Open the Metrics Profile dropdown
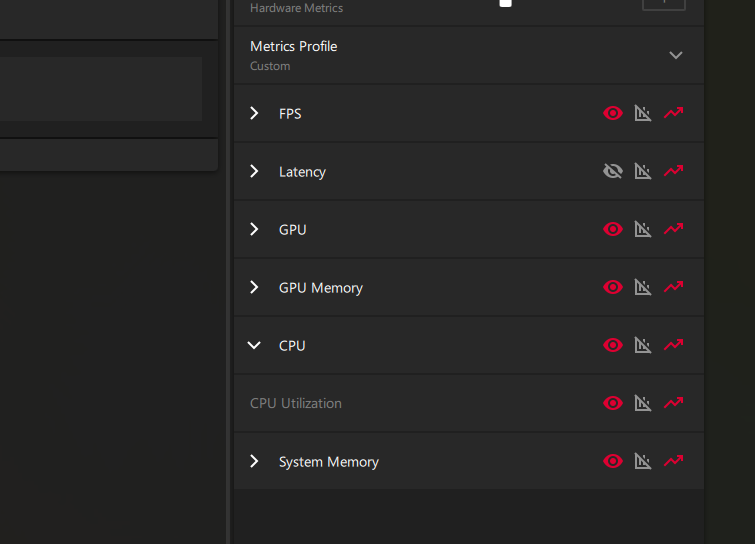 coord(675,55)
